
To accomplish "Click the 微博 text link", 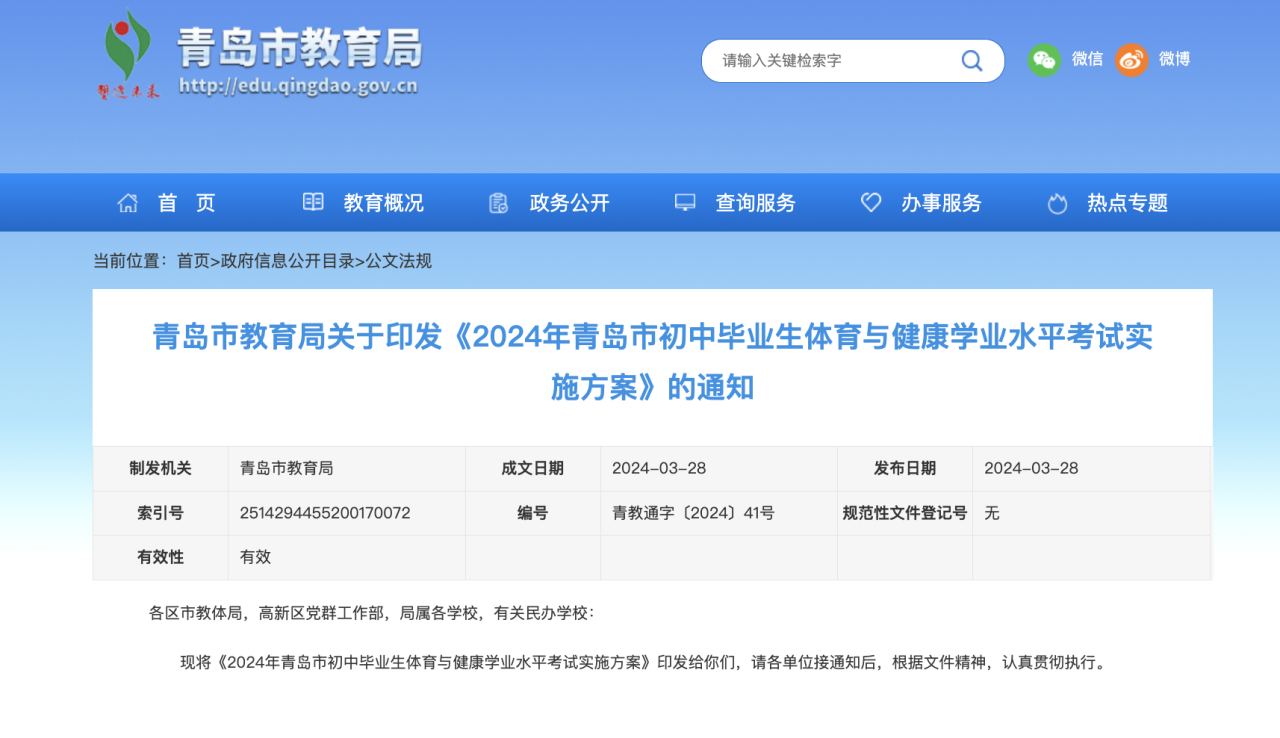I will coord(1175,59).
